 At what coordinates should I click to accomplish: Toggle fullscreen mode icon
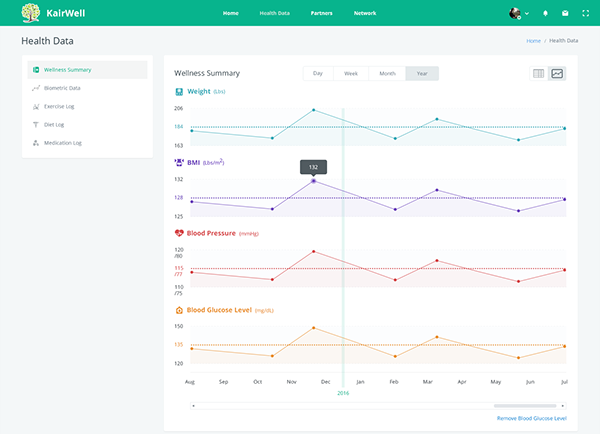pyautogui.click(x=585, y=13)
